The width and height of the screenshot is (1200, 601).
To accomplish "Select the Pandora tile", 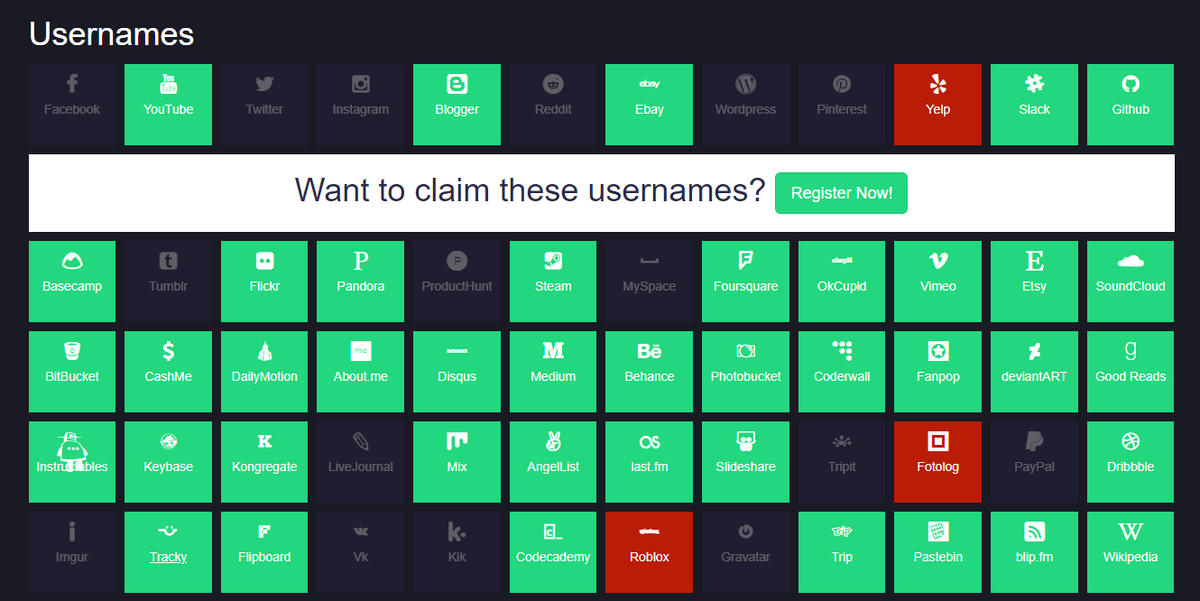I will pyautogui.click(x=360, y=281).
